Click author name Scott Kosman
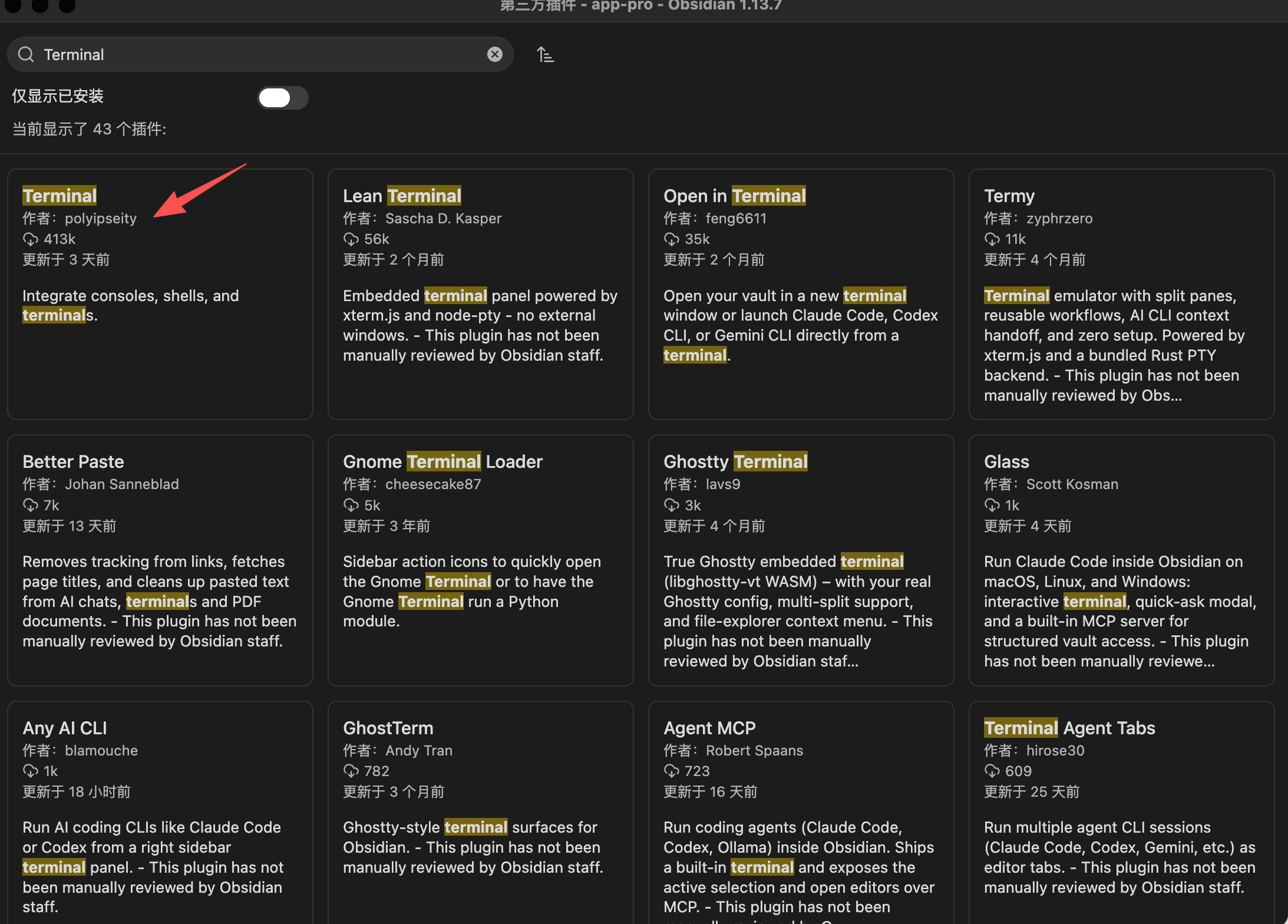Viewport: 1288px width, 924px height. [x=1072, y=484]
